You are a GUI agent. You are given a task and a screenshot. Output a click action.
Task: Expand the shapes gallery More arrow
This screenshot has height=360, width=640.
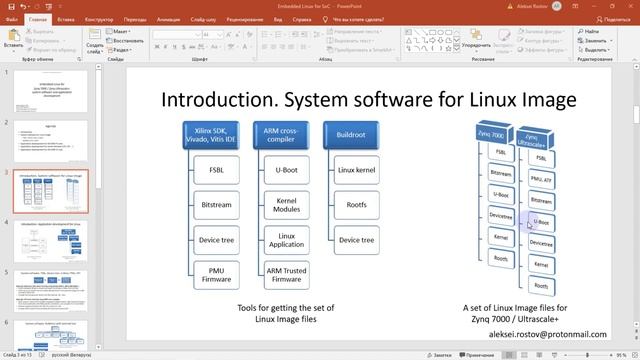coord(457,48)
